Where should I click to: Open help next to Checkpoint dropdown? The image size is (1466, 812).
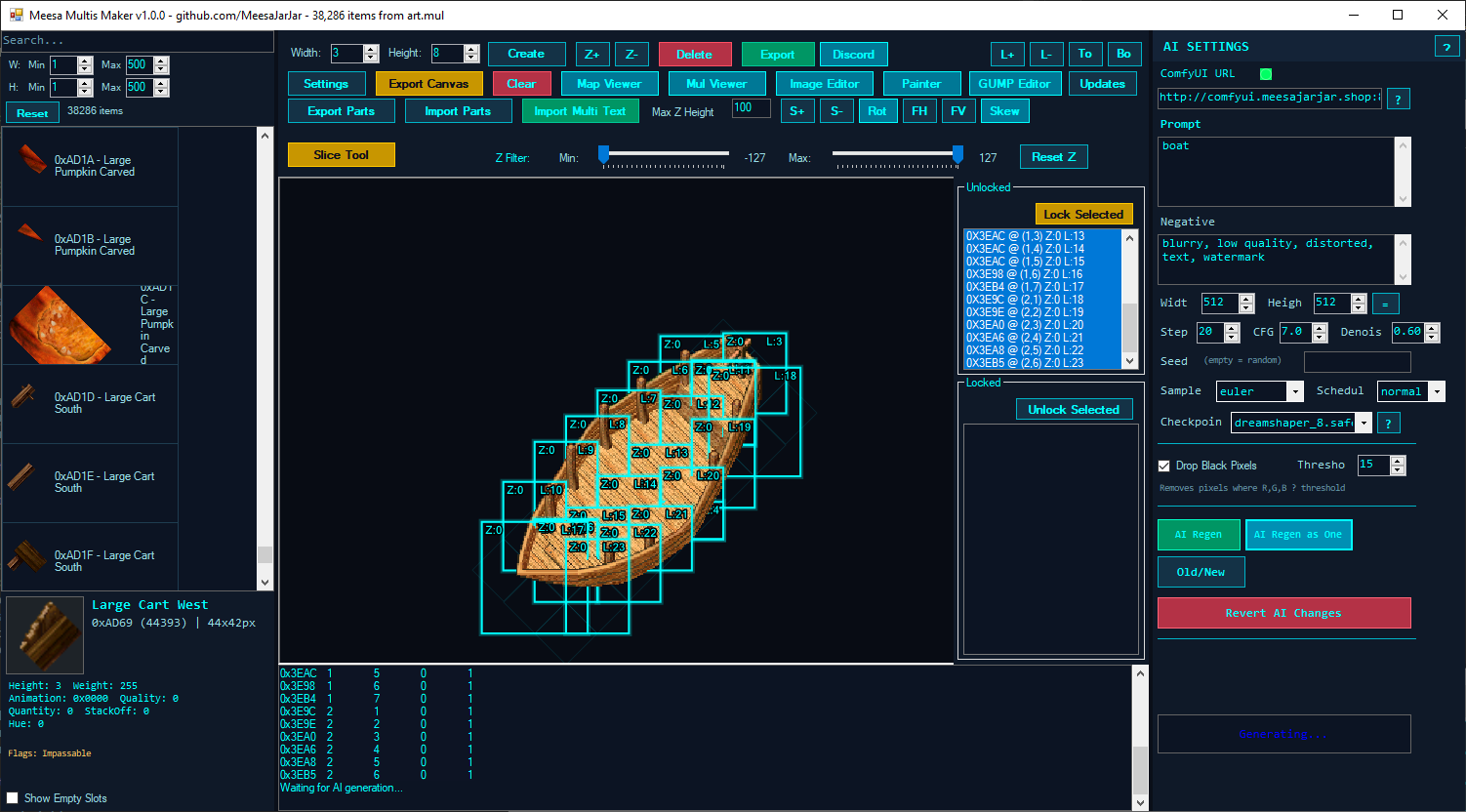1388,423
